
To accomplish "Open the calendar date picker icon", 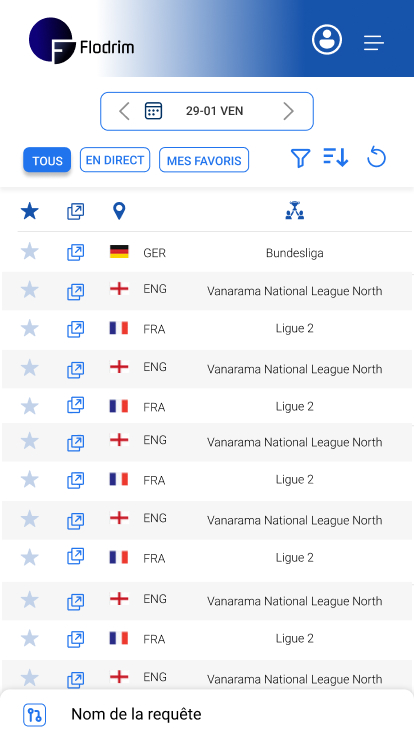I will tap(153, 111).
